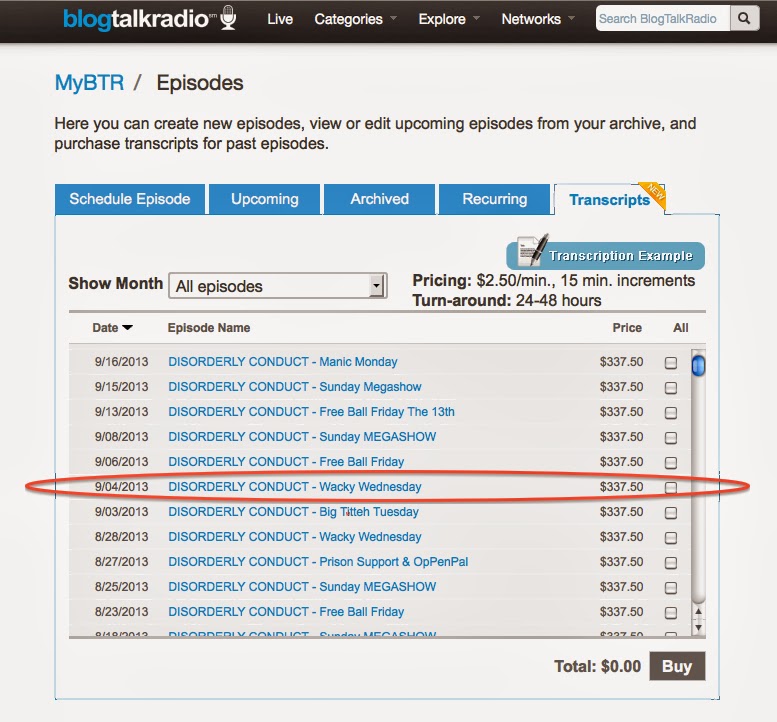Open the Big Titteh Tuesday episode
777x722 pixels.
[x=293, y=512]
